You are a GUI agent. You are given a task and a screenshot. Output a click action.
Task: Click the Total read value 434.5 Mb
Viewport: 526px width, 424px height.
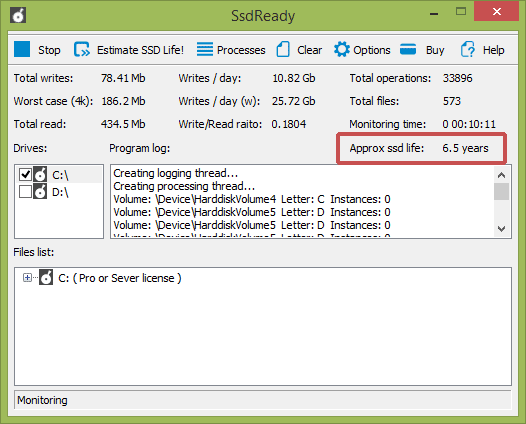pyautogui.click(x=123, y=124)
